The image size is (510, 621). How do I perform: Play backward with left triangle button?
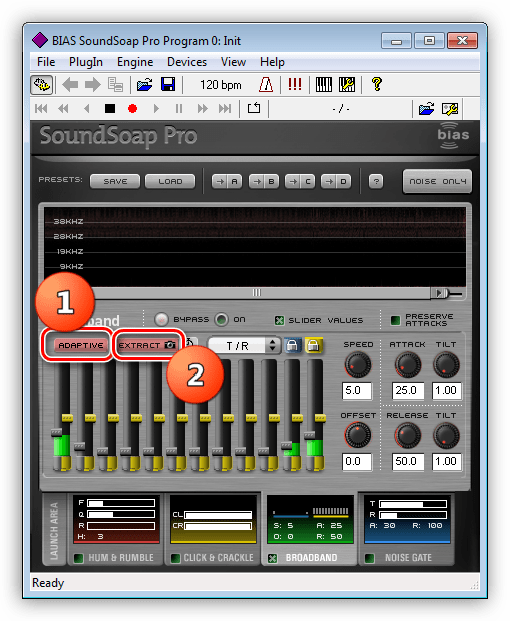(87, 109)
